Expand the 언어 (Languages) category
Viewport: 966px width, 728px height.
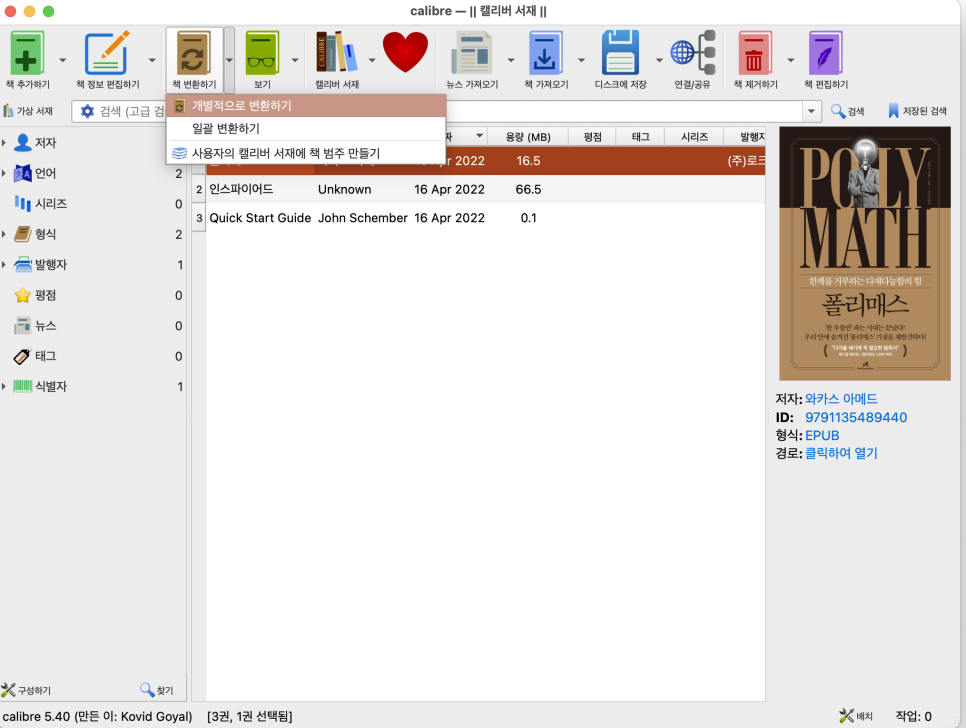tap(4, 173)
